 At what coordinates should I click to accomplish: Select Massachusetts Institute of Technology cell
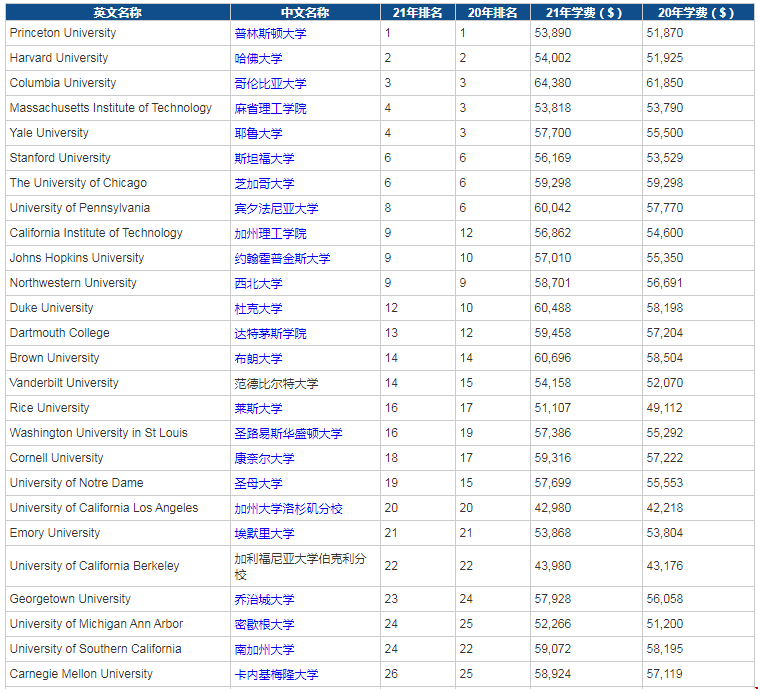(118, 108)
